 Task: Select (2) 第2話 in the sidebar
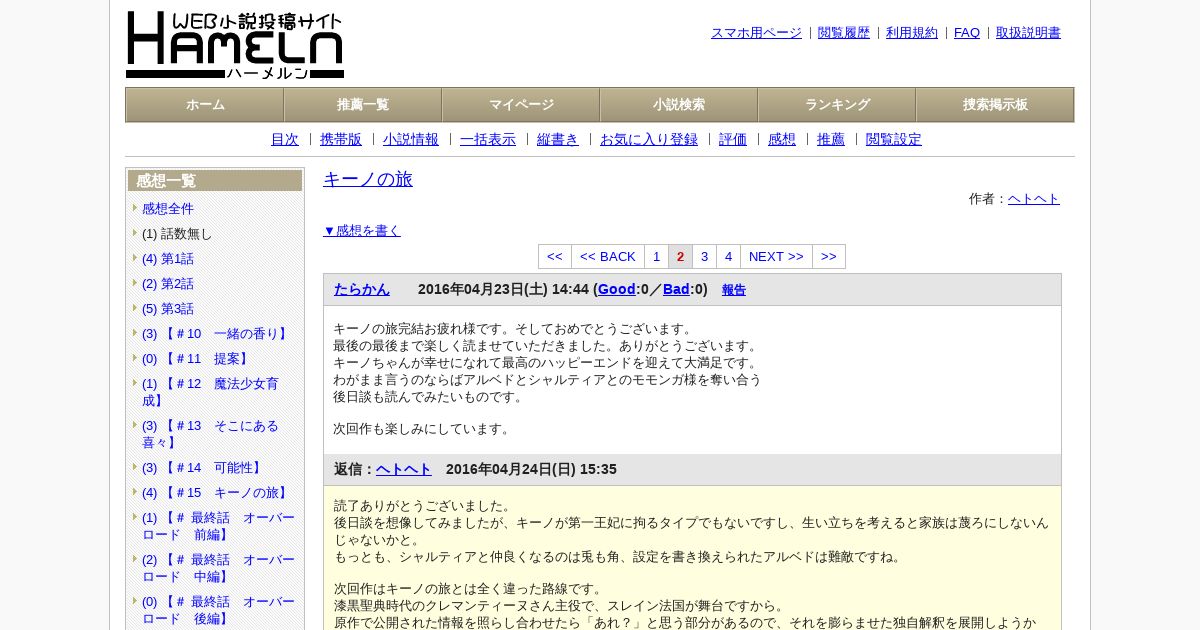click(168, 283)
